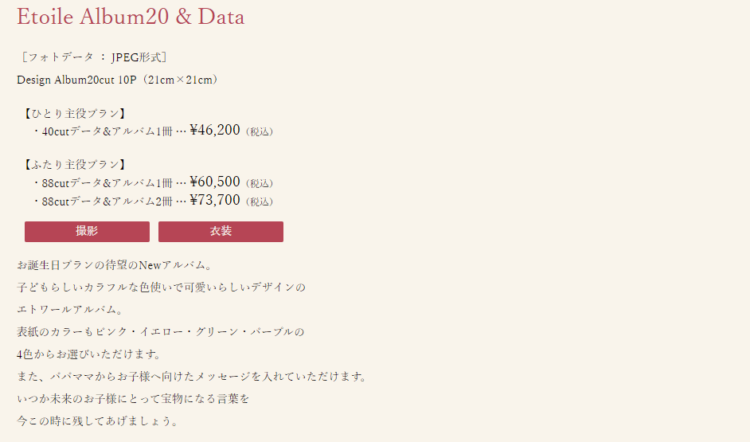
Task: Click the ¥46,200 price
Action: pos(215,130)
